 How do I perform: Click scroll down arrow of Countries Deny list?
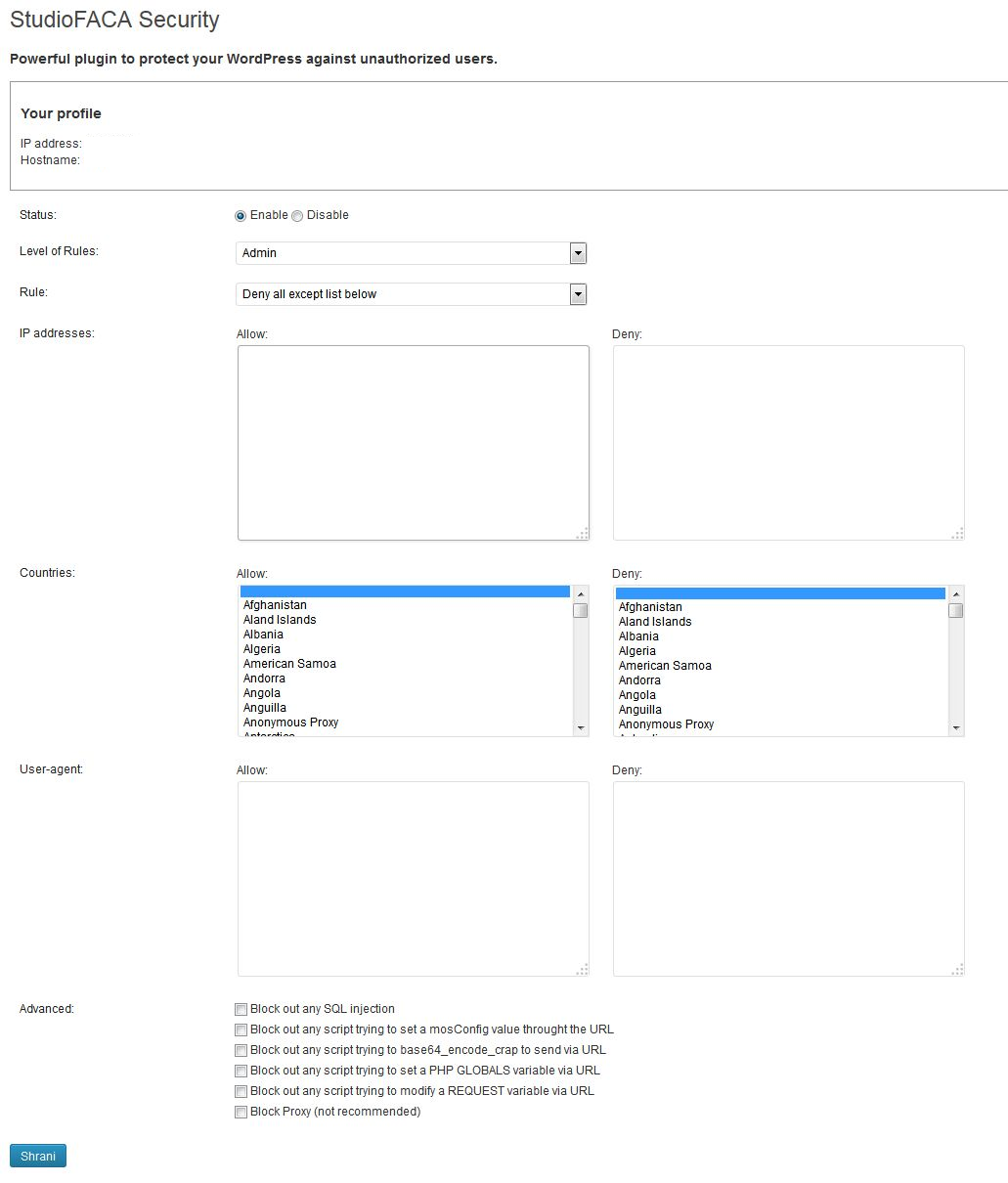(x=956, y=728)
